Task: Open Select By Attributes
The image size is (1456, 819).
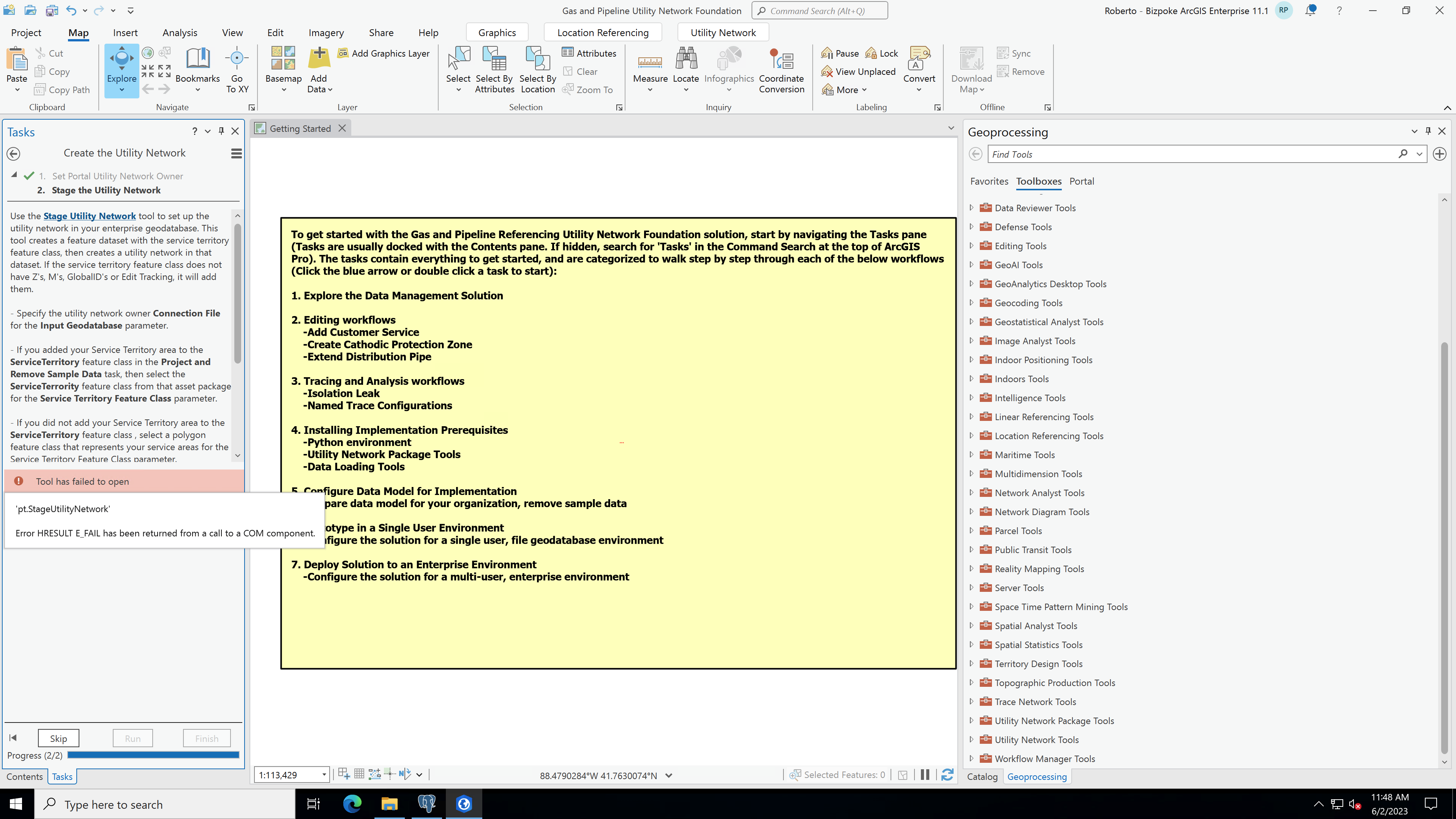Action: (x=494, y=70)
